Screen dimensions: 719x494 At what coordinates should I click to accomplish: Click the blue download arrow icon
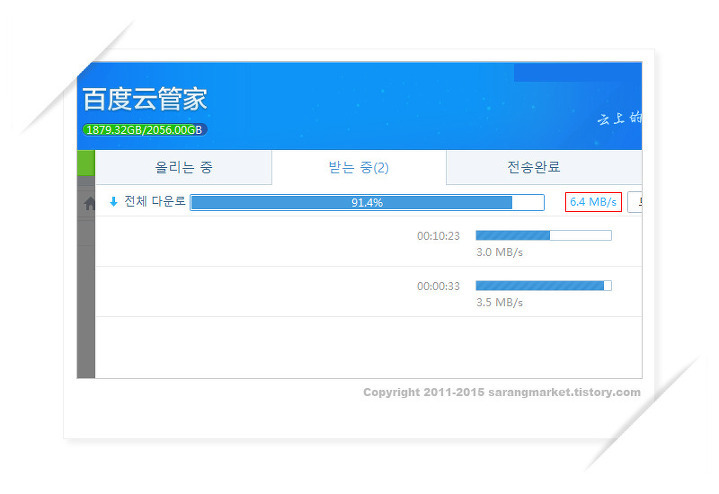click(114, 202)
